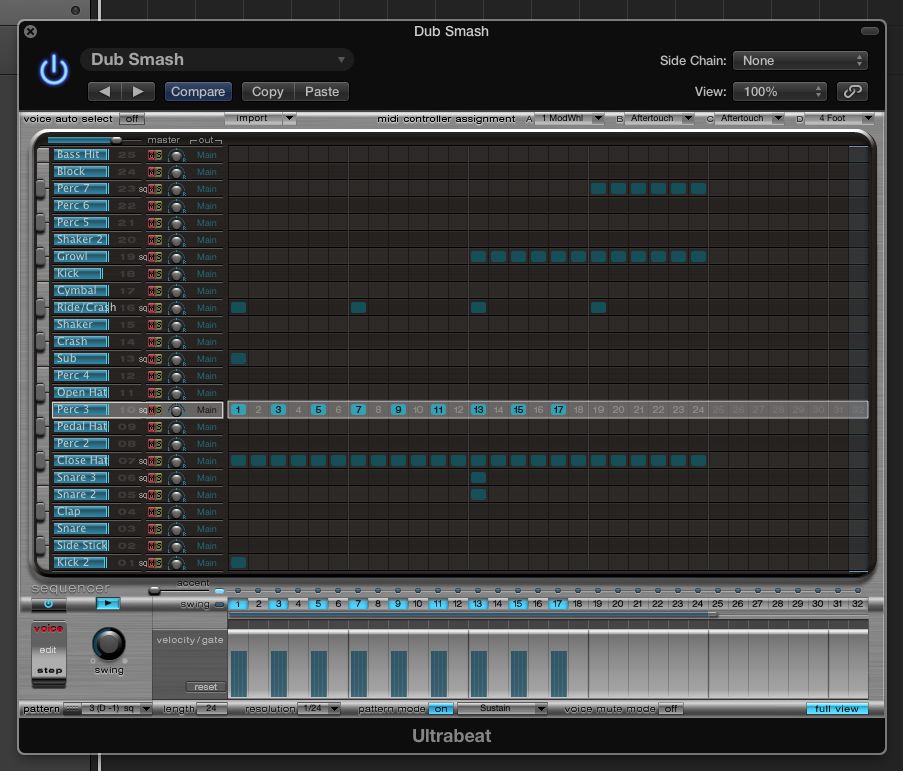Open MIDI controller B Aftertouch dropdown
The image size is (903, 771).
tap(659, 119)
